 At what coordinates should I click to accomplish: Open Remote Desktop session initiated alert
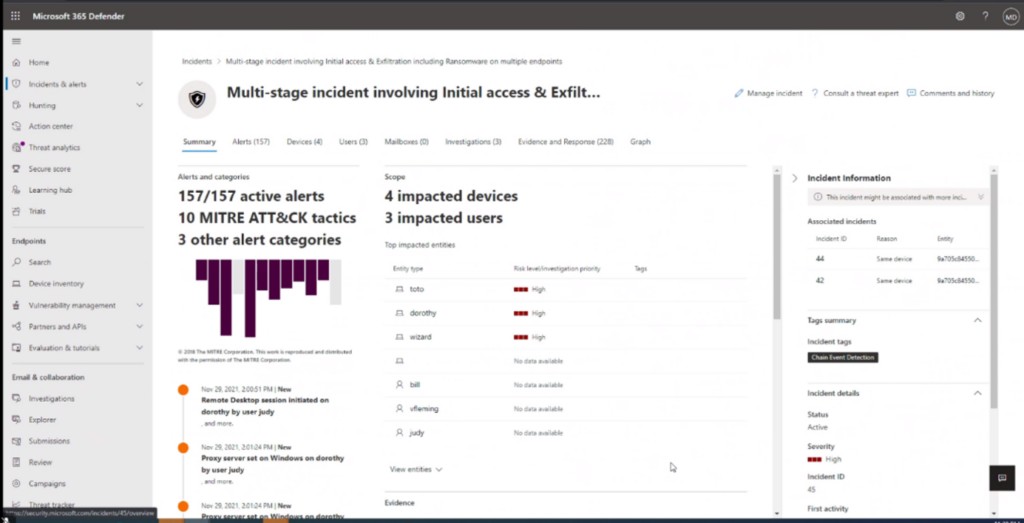coord(265,405)
